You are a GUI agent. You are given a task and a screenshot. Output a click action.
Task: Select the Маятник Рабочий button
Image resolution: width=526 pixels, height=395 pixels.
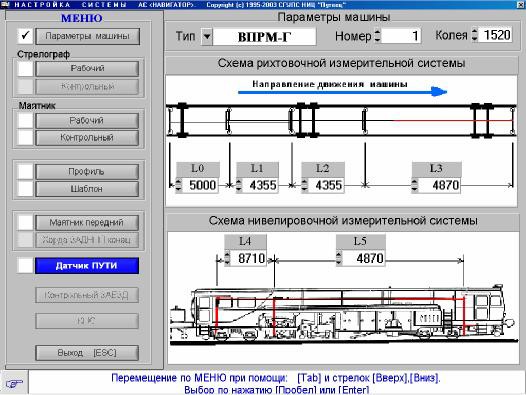coord(87,120)
